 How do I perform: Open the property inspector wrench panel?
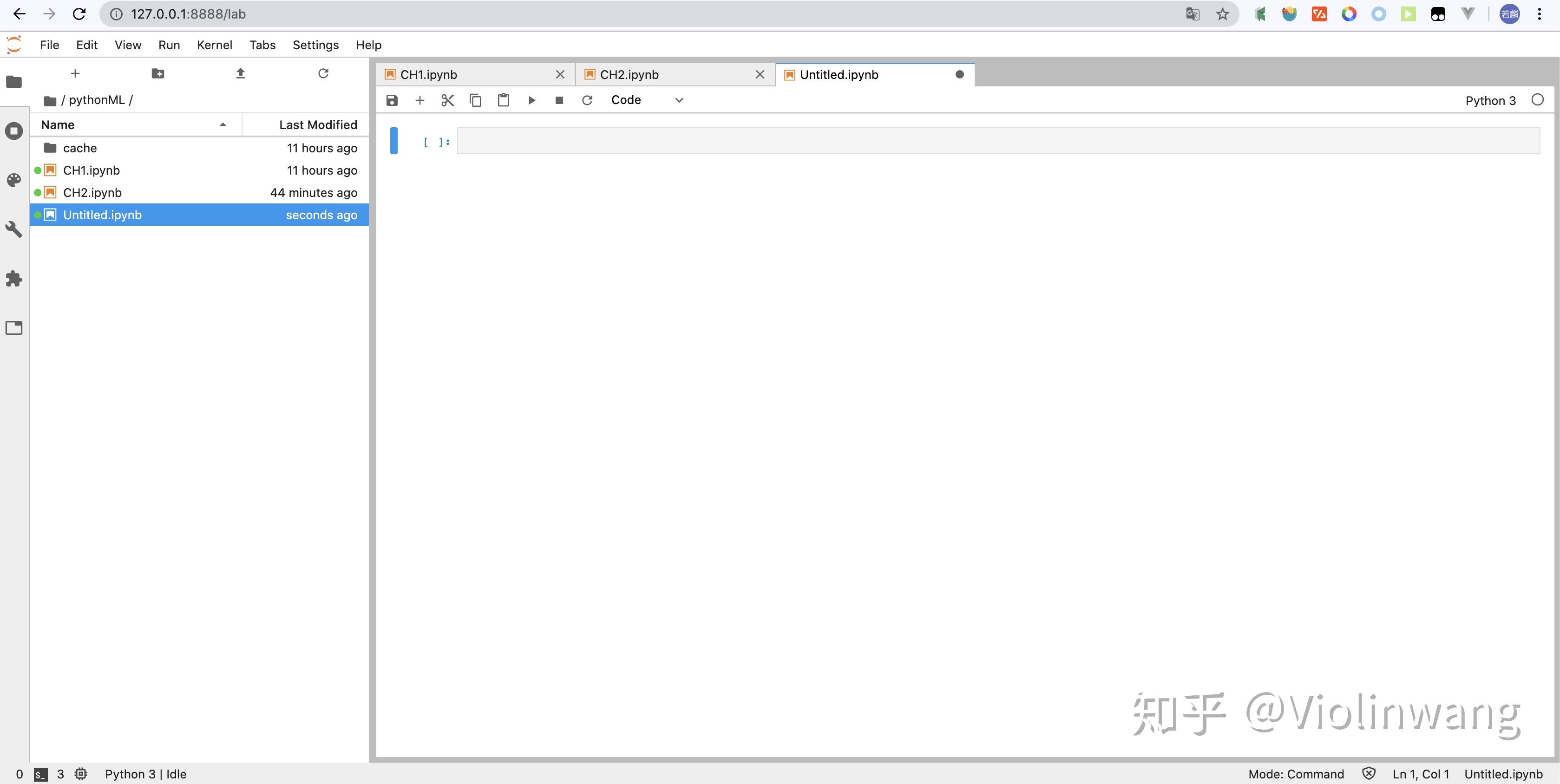point(14,229)
